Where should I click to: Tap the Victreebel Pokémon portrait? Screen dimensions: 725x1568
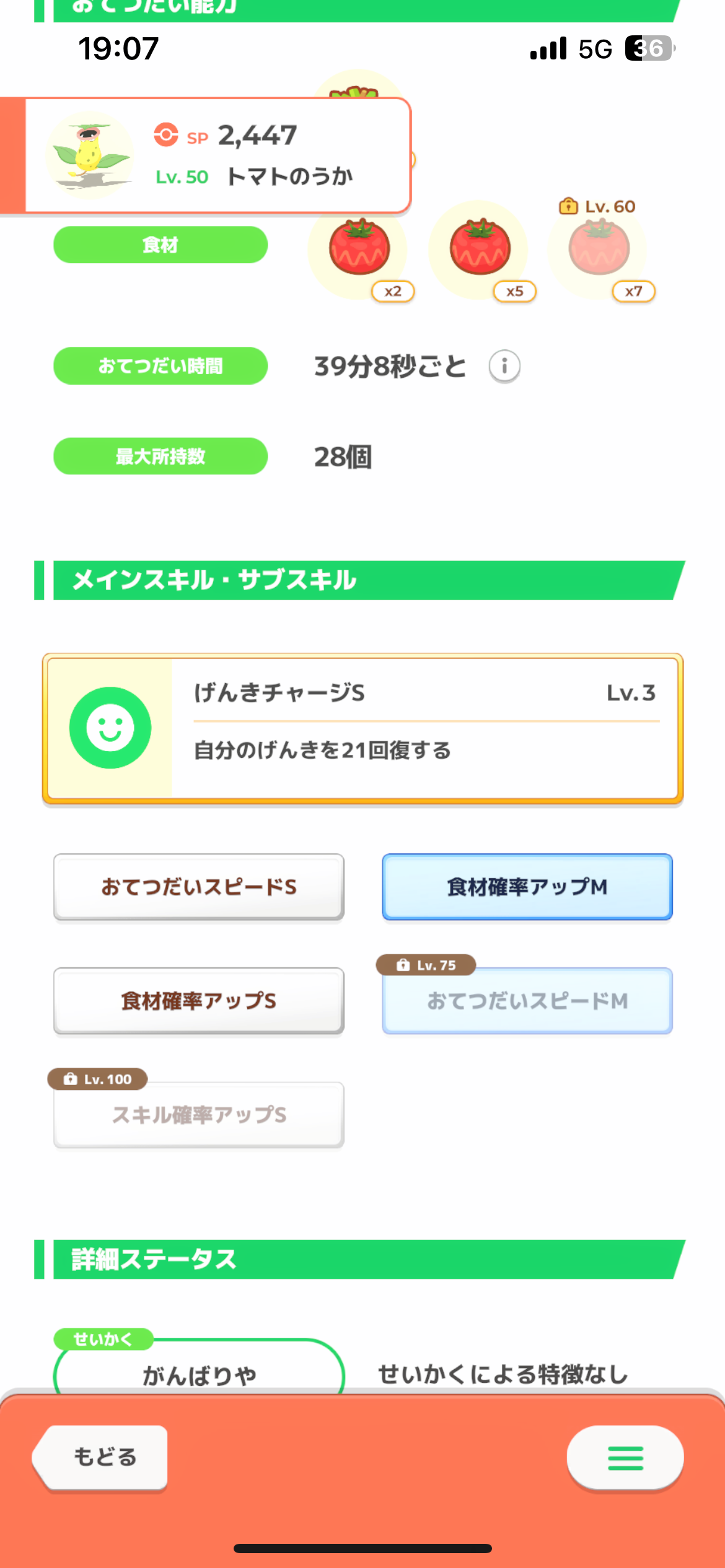pyautogui.click(x=90, y=155)
